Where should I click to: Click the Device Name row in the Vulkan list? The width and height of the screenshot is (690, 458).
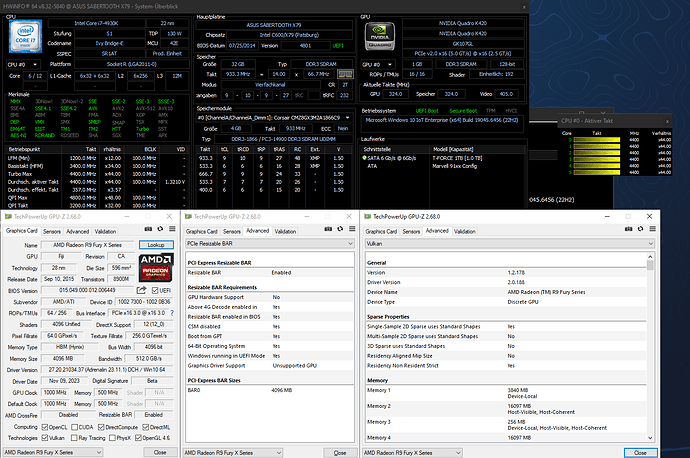pos(506,292)
